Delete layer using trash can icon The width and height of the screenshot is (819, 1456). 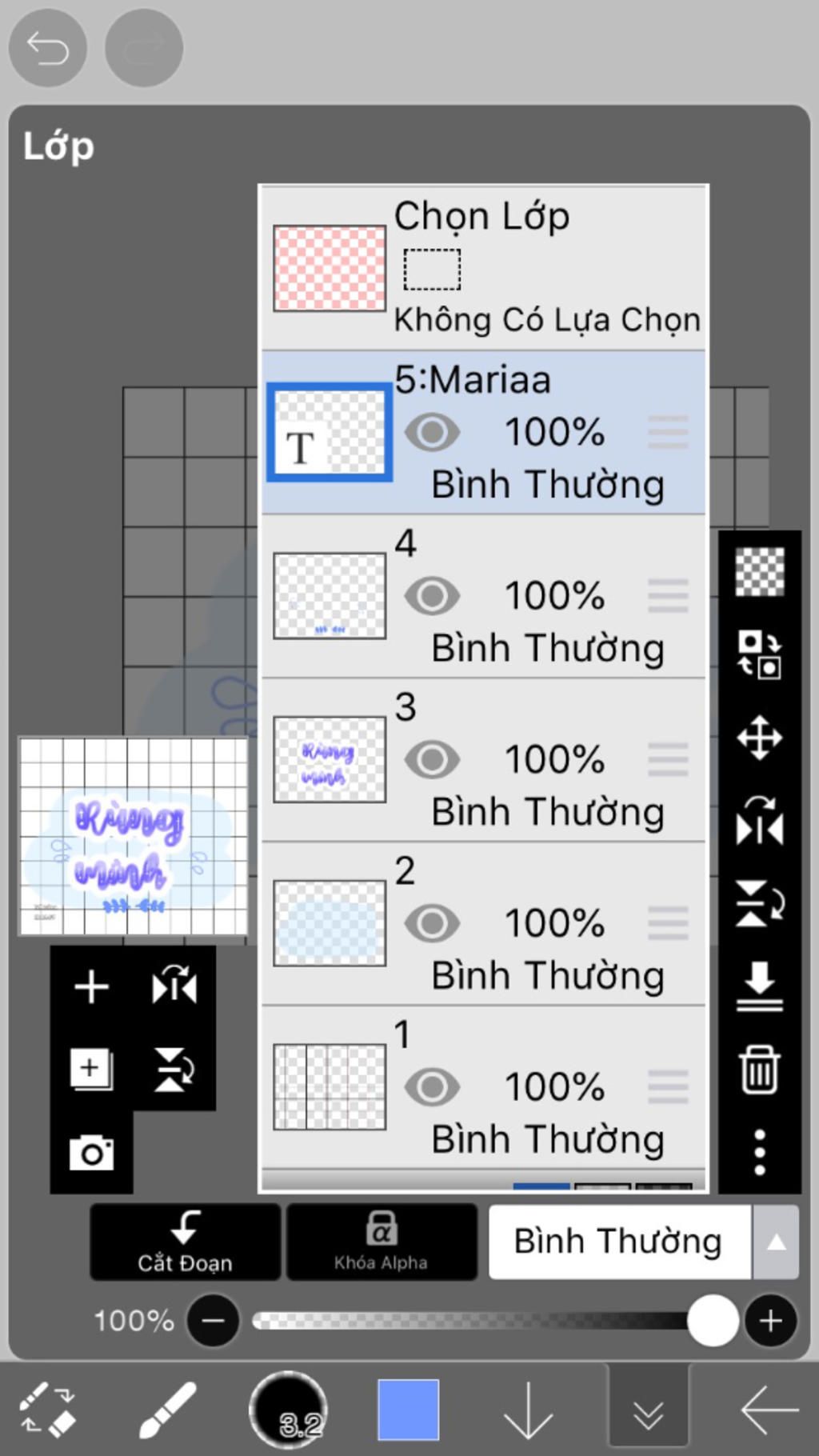(759, 1069)
